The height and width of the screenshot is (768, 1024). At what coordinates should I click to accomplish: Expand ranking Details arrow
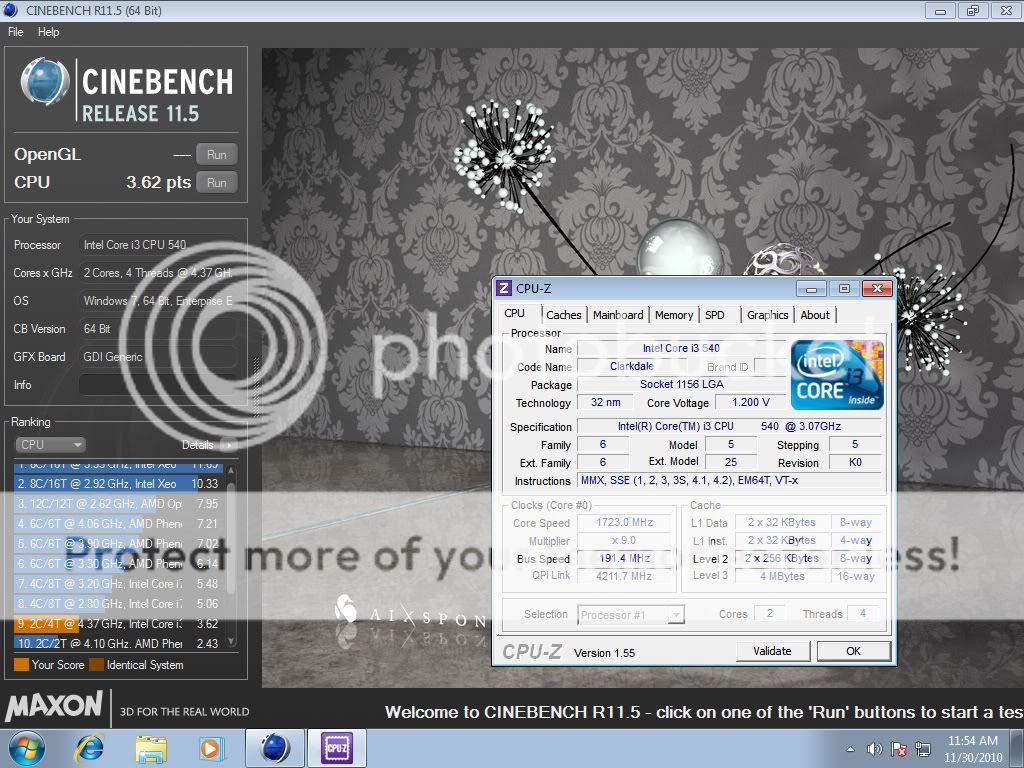click(x=229, y=445)
